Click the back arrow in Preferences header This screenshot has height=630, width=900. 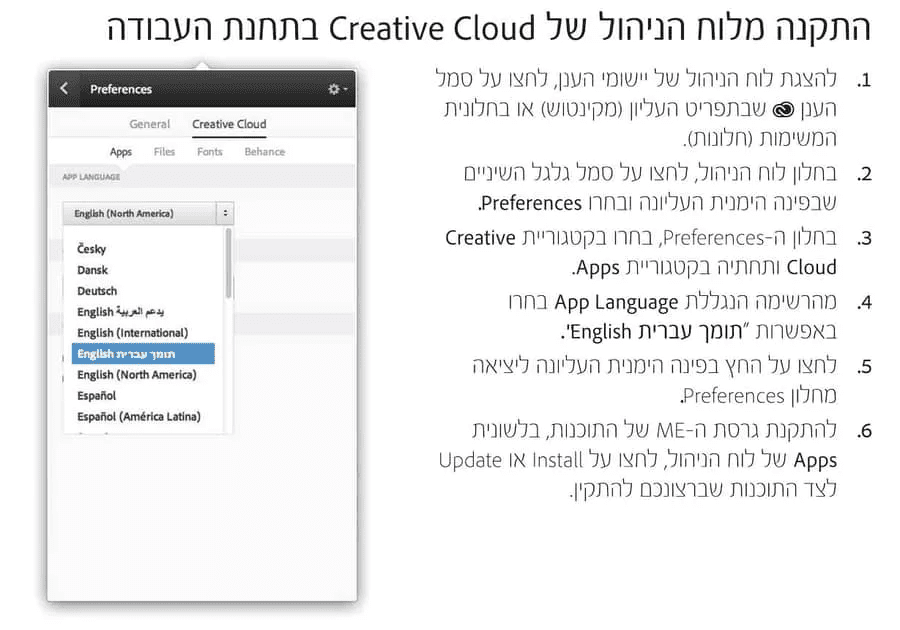(64, 88)
